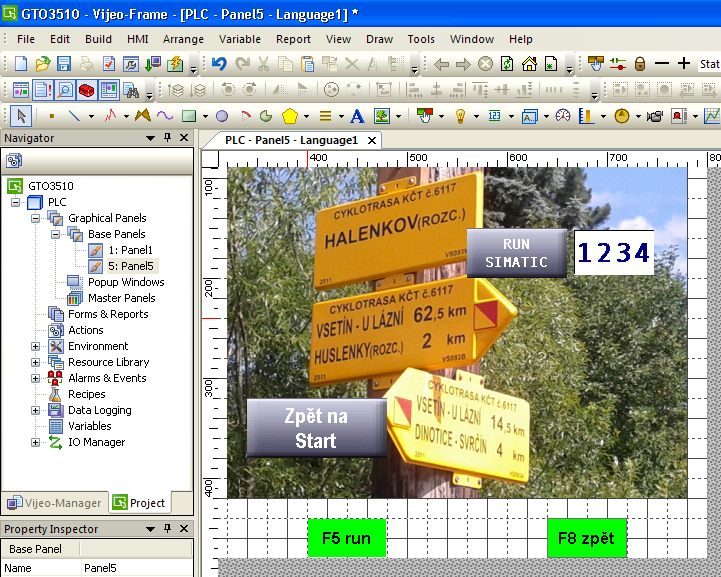721x577 pixels.
Task: Select the Numeric display 123 tool
Action: (x=494, y=116)
